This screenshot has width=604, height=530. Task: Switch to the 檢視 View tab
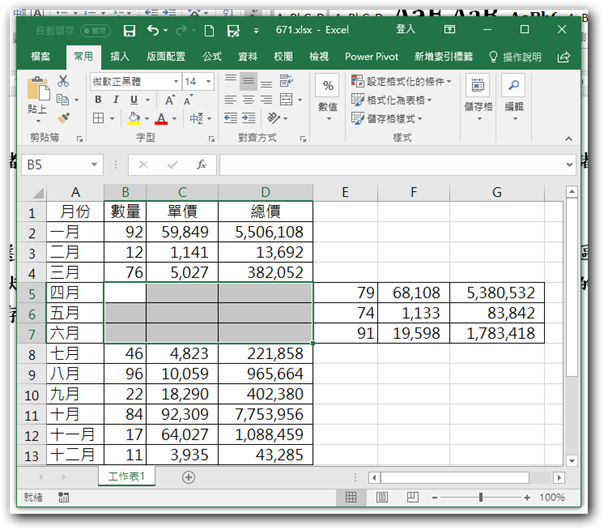coord(319,57)
